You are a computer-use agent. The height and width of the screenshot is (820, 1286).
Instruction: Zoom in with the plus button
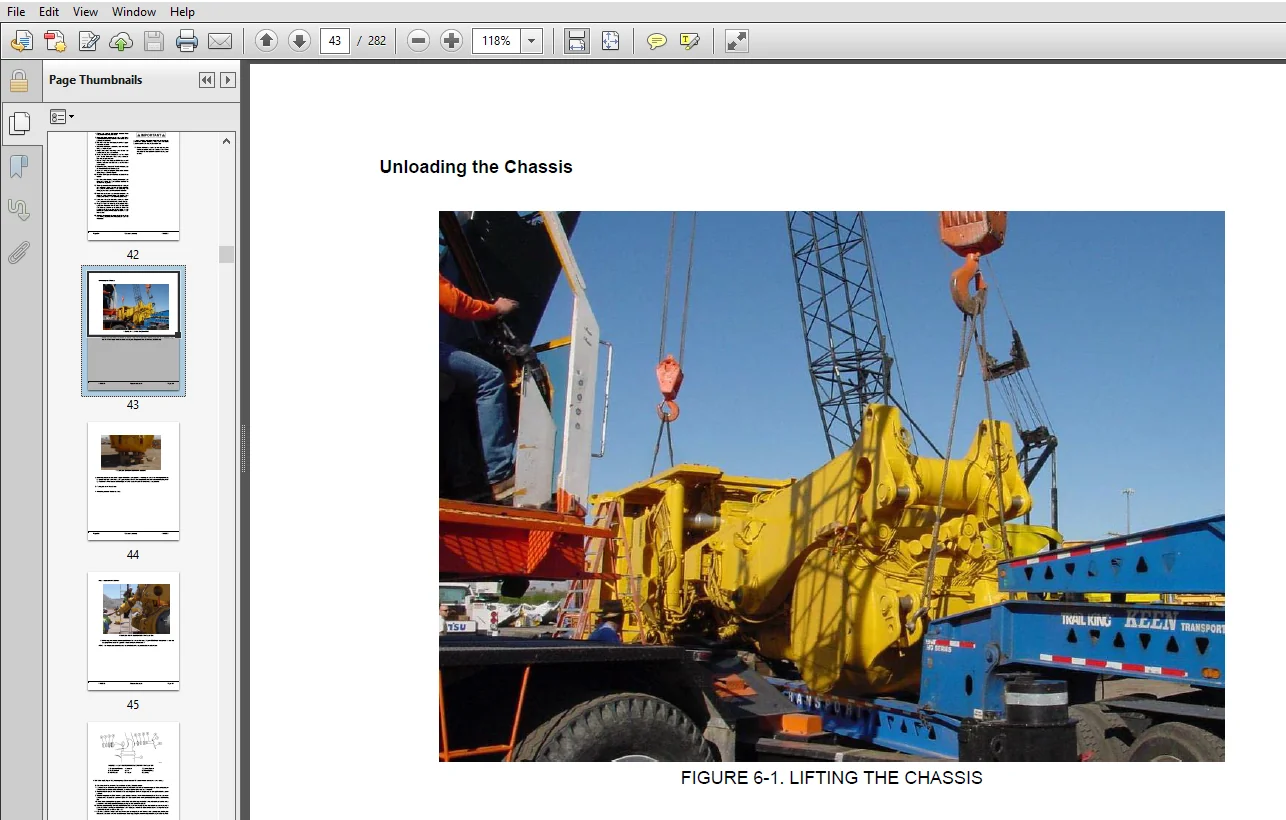pos(451,41)
